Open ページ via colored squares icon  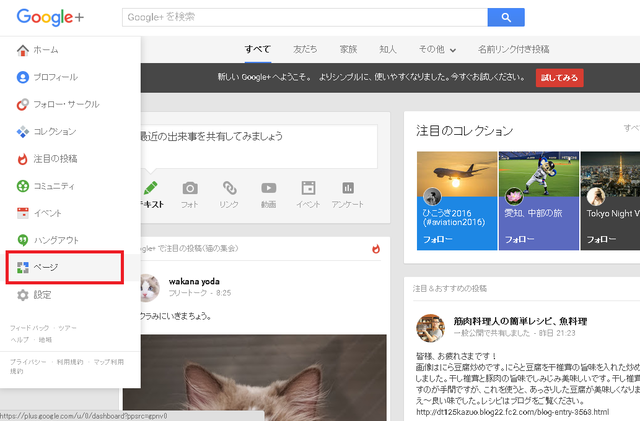23,267
